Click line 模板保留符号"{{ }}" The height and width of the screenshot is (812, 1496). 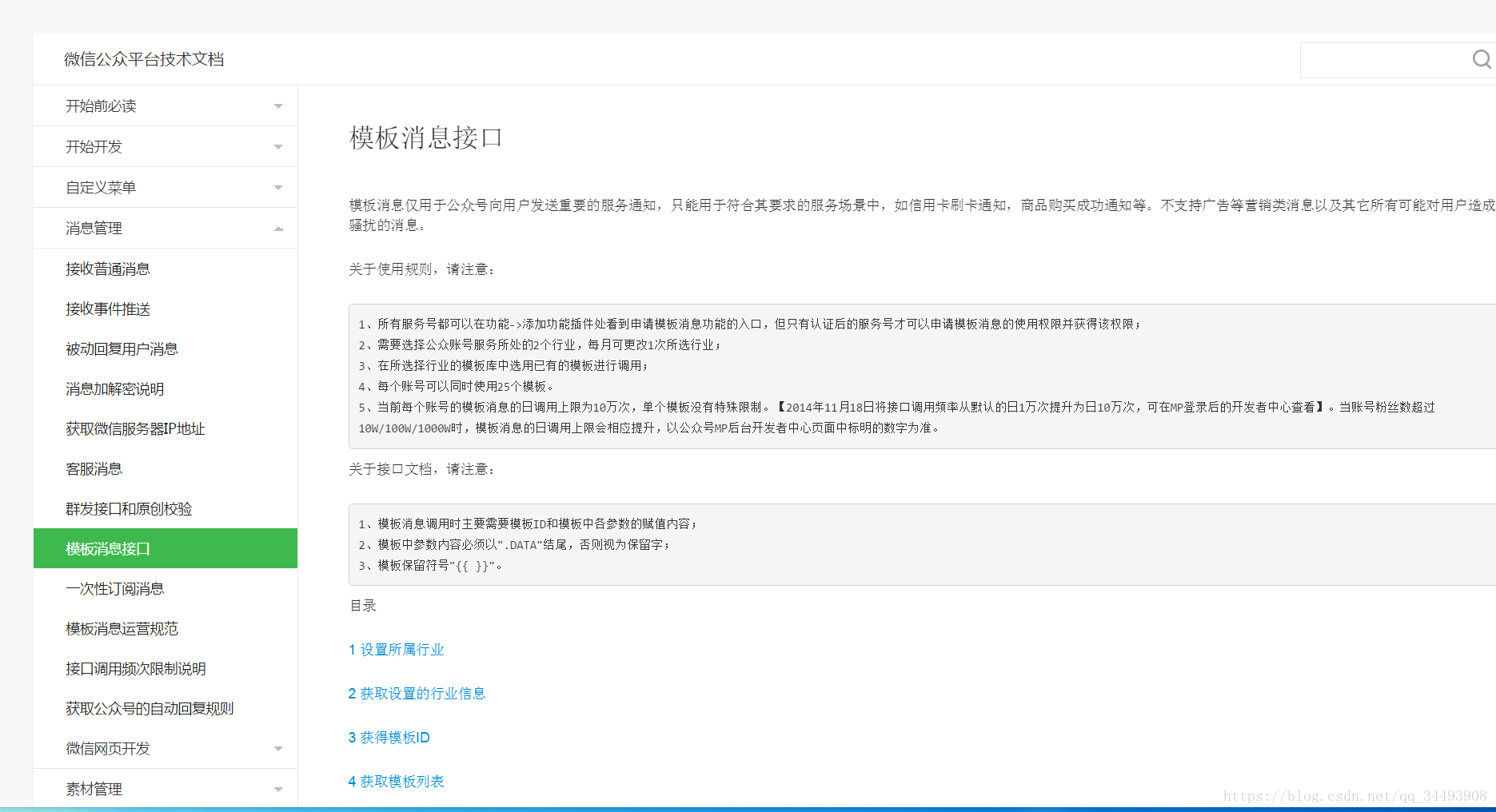tap(430, 566)
